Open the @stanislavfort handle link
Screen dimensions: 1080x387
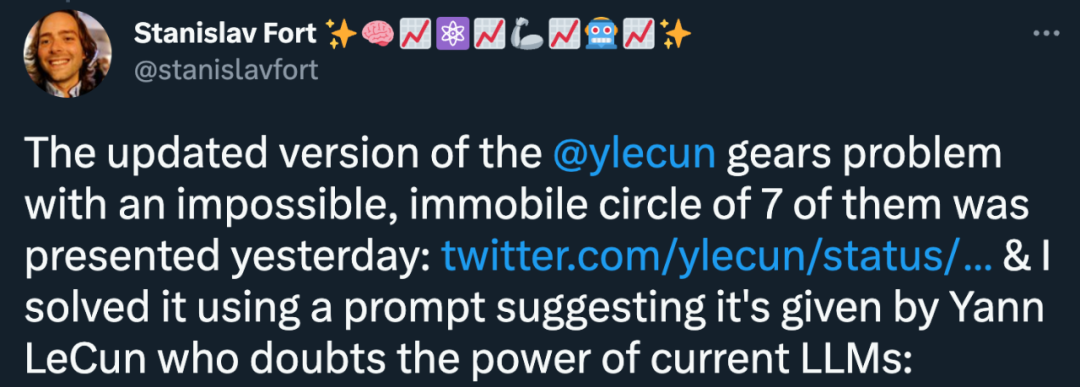coord(227,70)
